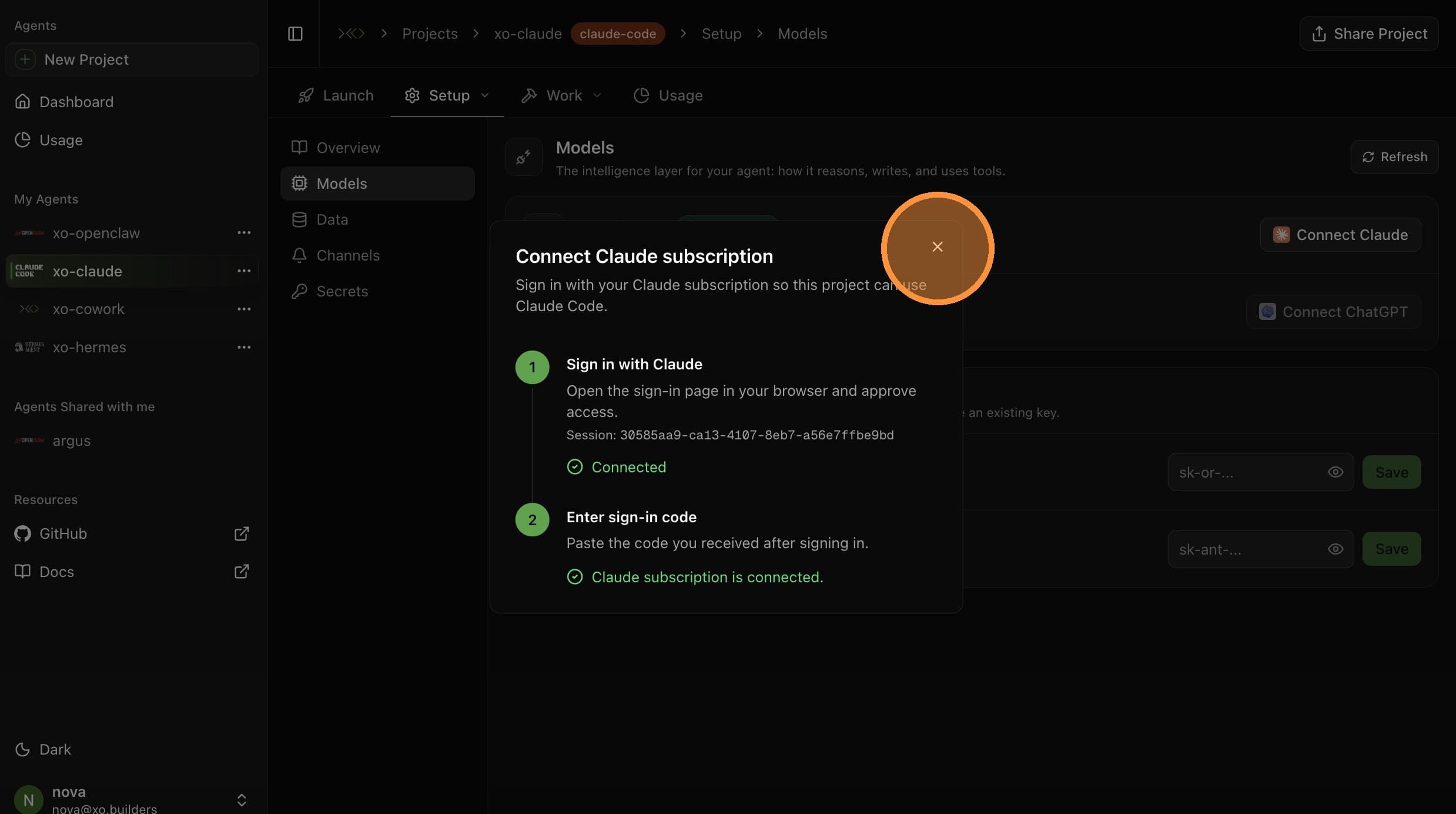Viewport: 1456px width, 814px height.
Task: Click the Models plug icon in header
Action: tap(523, 157)
